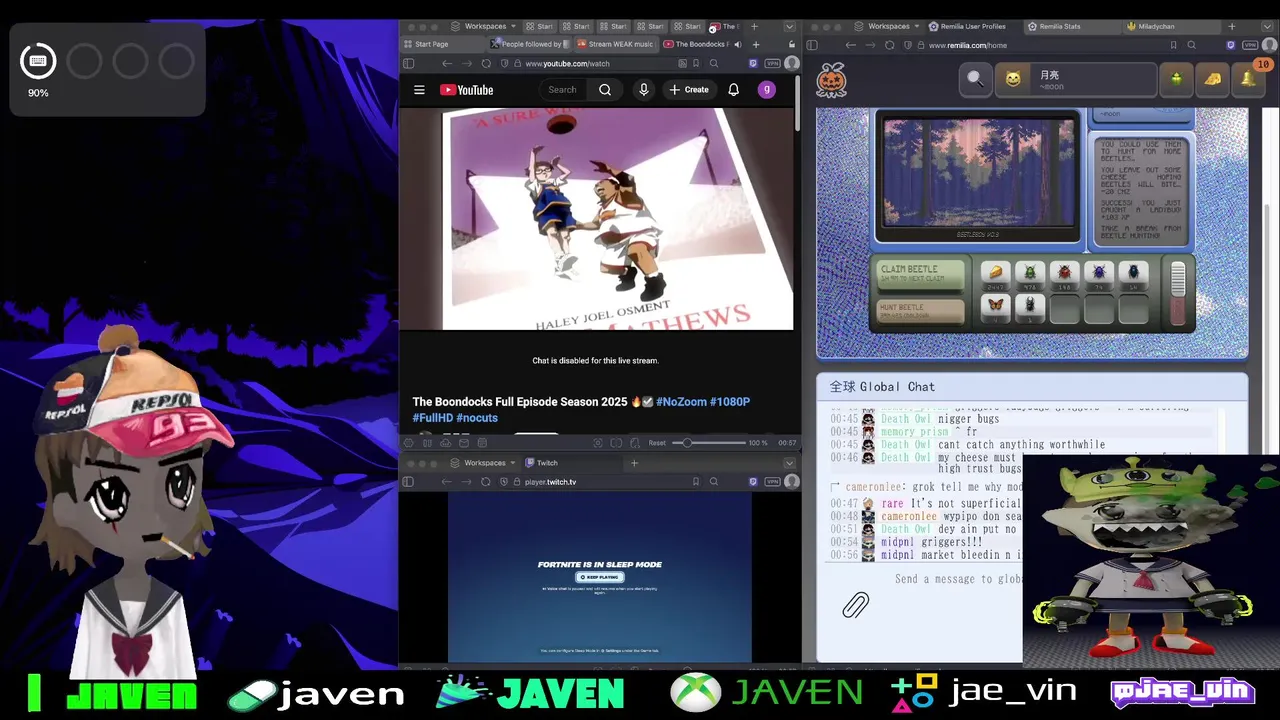Click the Remilia pumpkin logo
This screenshot has width=1280, height=720.
pos(832,80)
